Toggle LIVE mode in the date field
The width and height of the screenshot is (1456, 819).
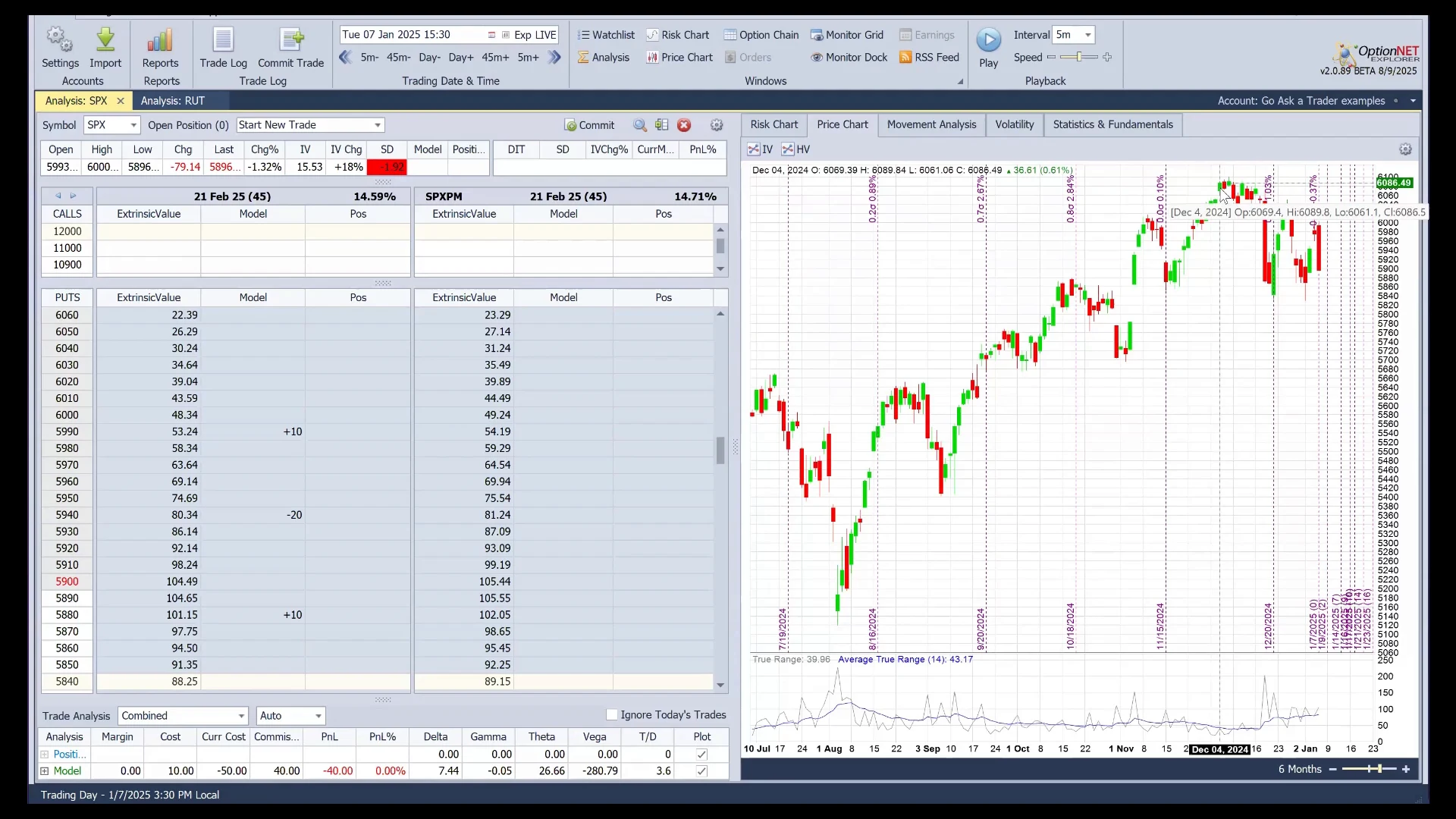coord(546,35)
